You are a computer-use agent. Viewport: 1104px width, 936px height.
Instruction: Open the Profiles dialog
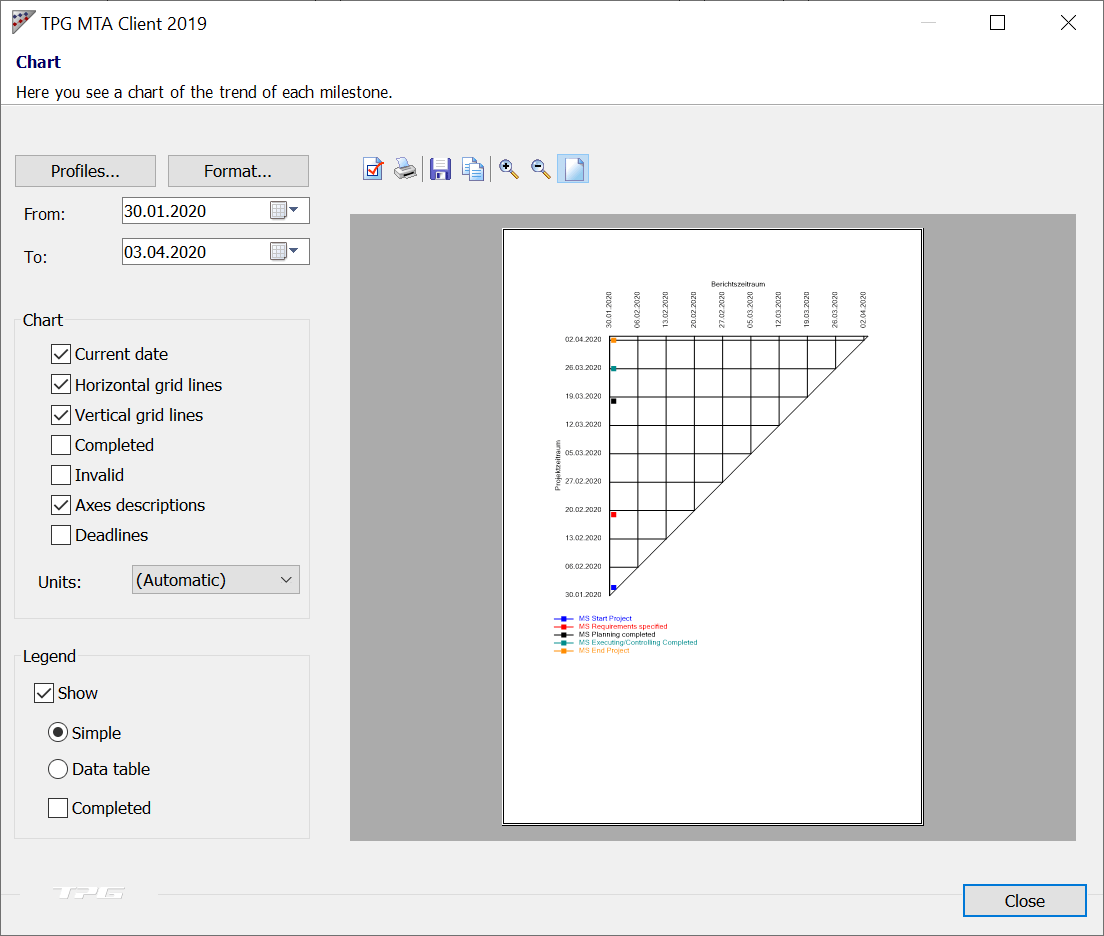click(x=85, y=170)
